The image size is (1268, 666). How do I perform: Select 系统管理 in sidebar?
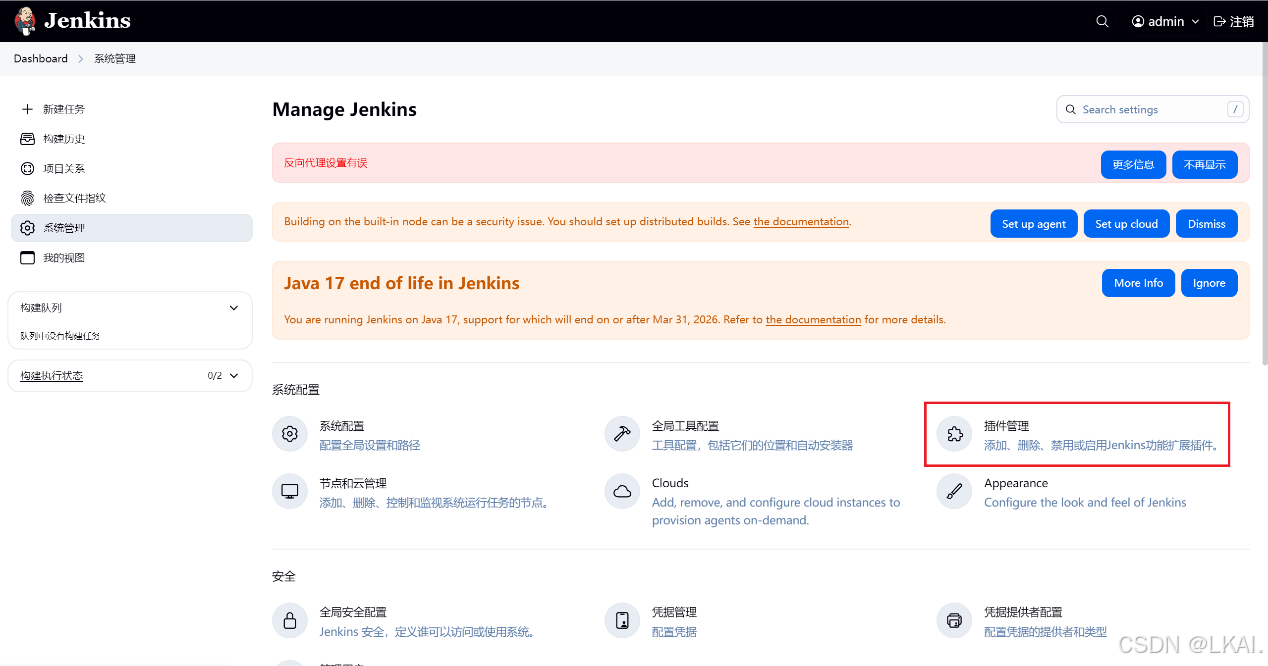pos(132,228)
